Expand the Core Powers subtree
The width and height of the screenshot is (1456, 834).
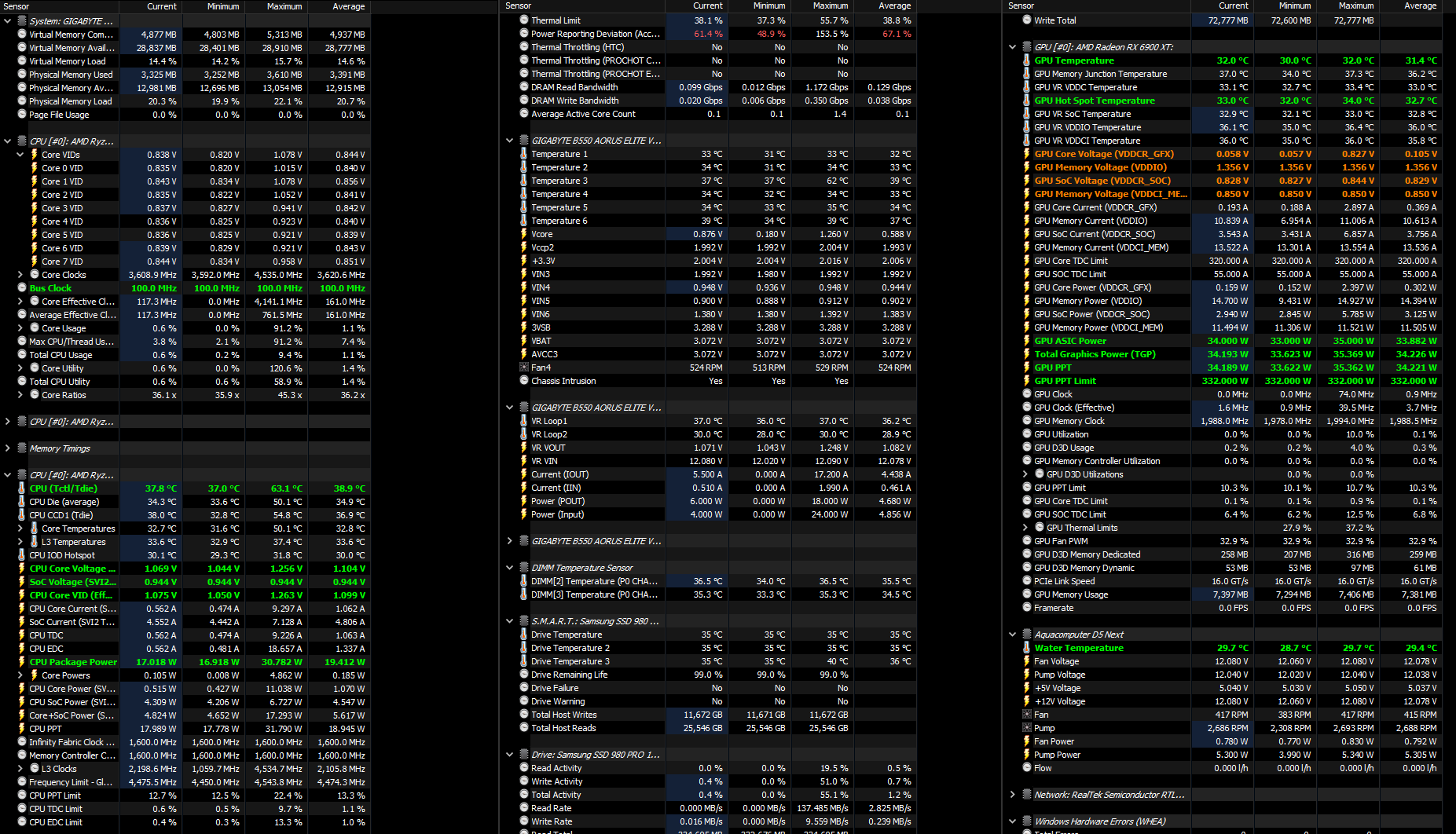coord(20,675)
